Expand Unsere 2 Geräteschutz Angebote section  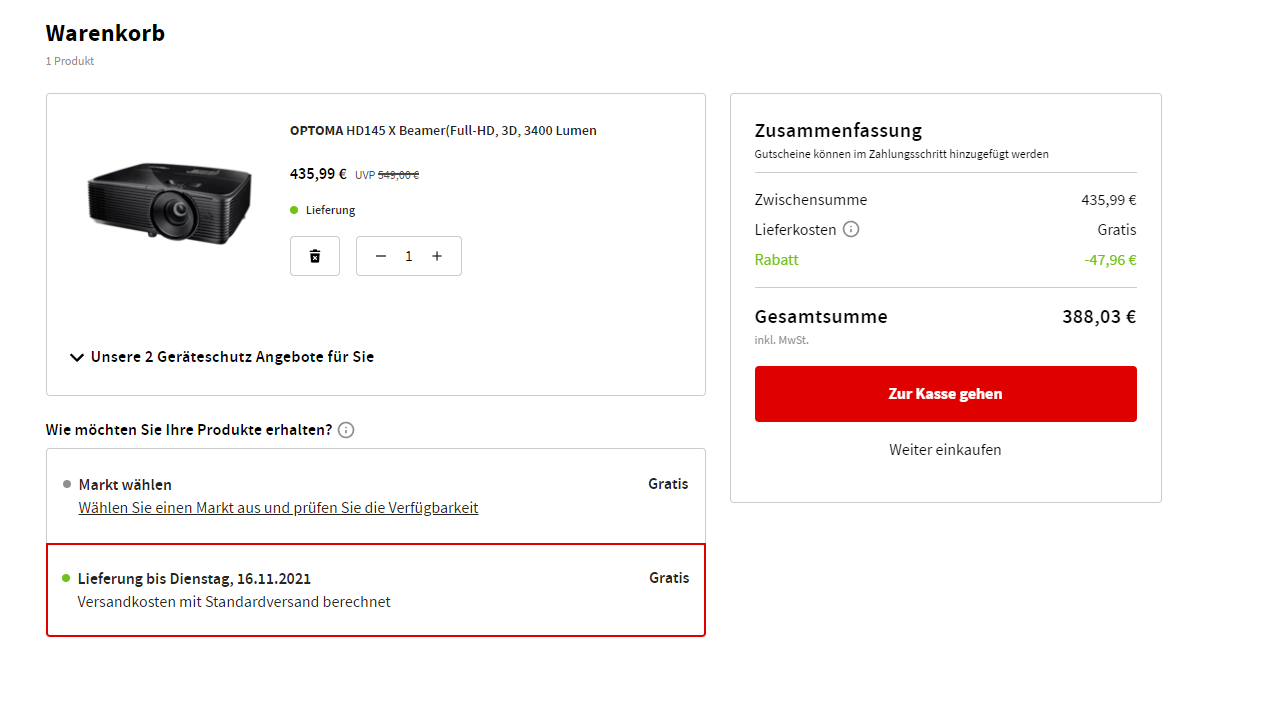(222, 357)
